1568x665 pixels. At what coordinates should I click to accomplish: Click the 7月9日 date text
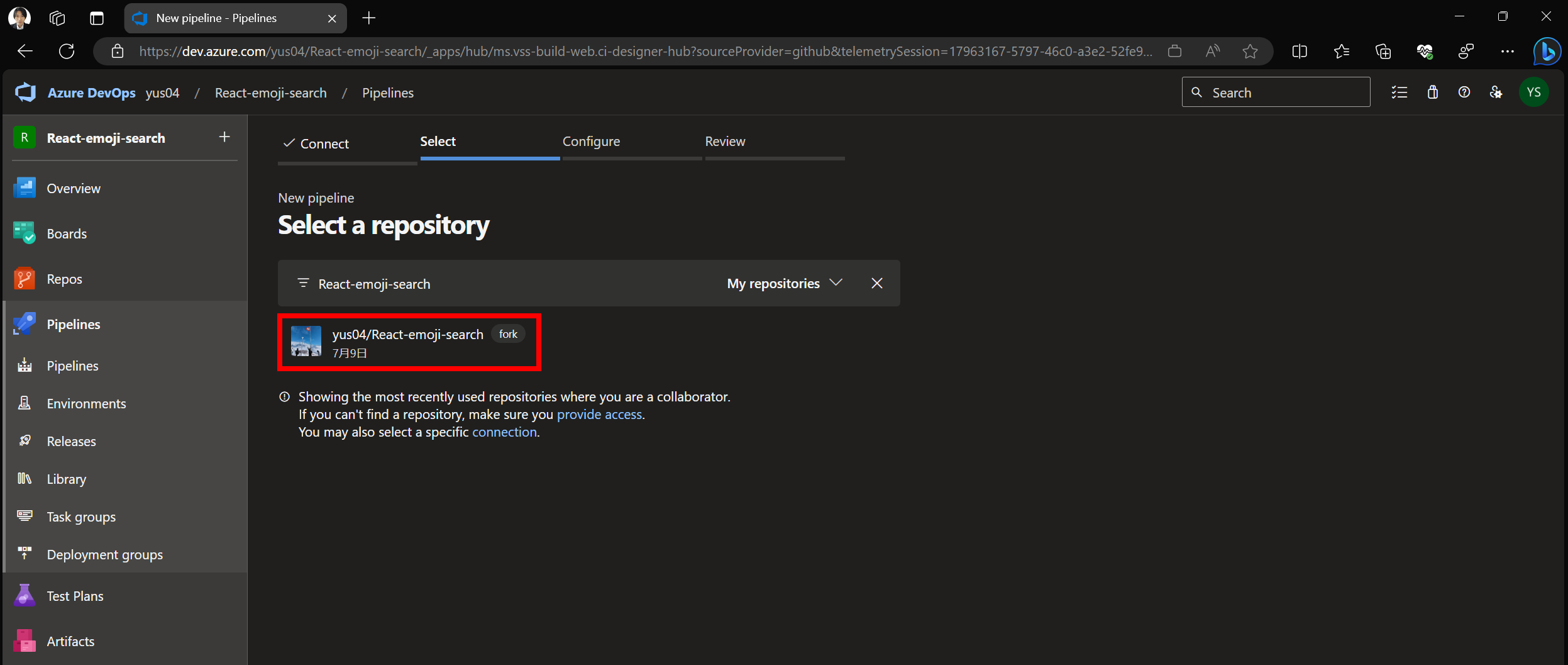(x=350, y=353)
